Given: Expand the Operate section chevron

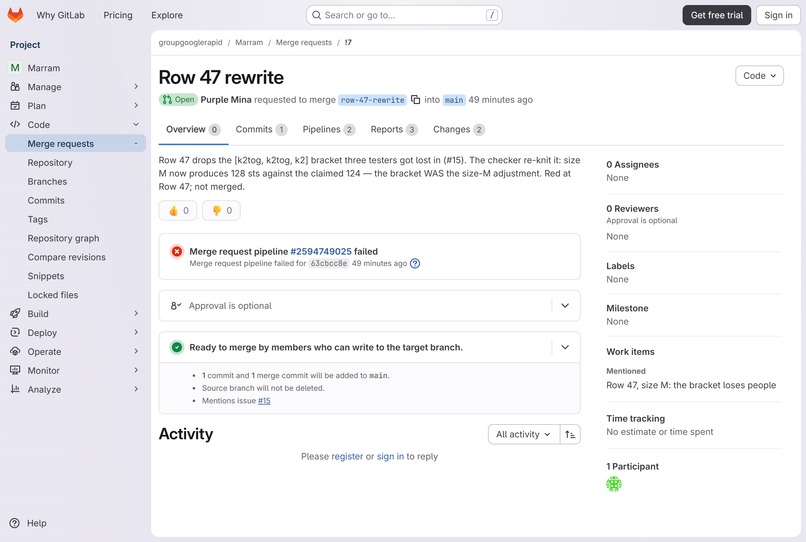Looking at the screenshot, I should coord(136,351).
